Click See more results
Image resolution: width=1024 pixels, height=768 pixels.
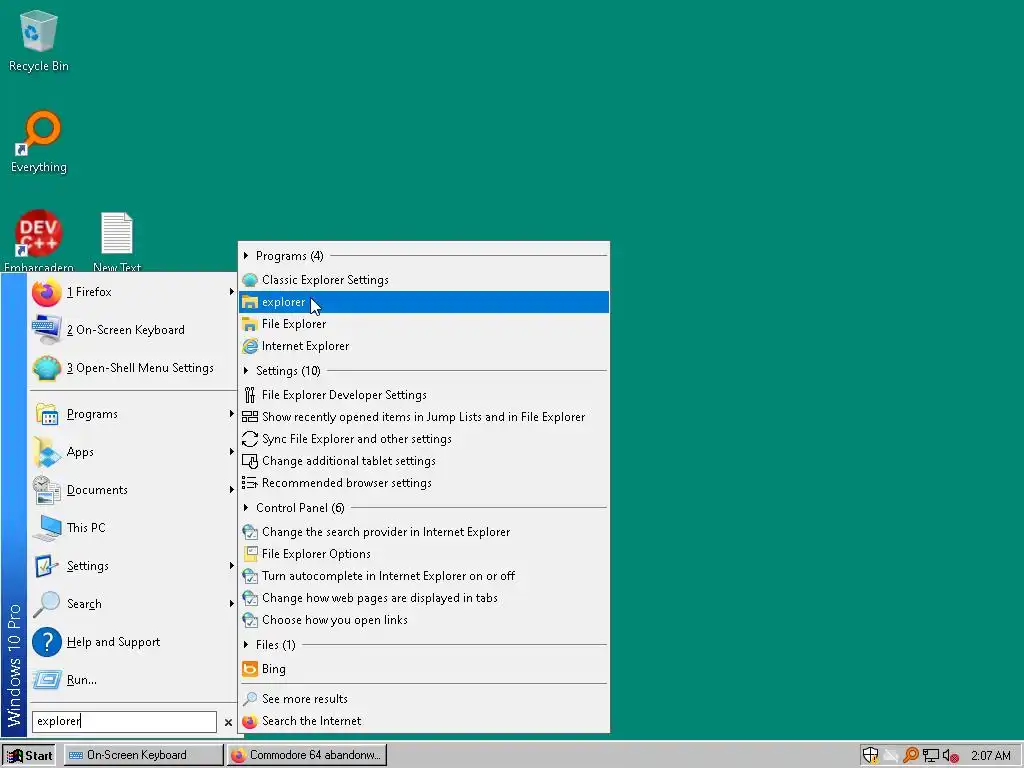[424, 699]
